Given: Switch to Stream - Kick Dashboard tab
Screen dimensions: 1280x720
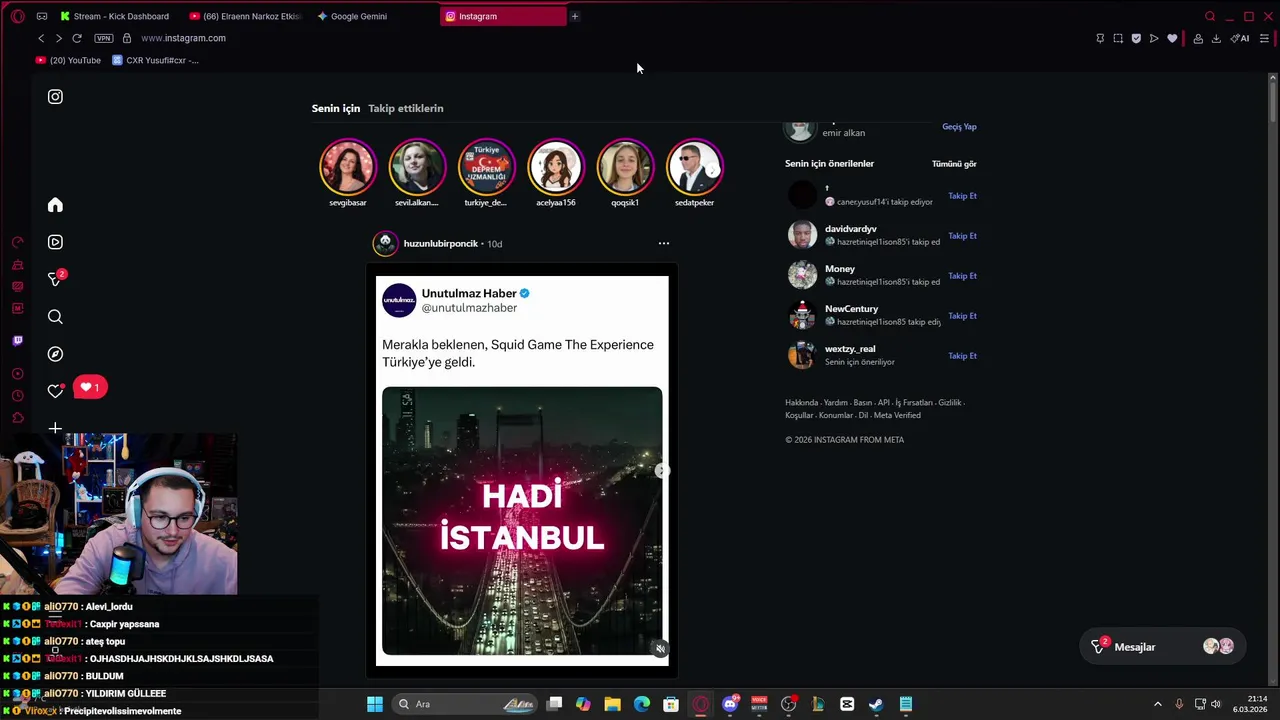Looking at the screenshot, I should pos(114,16).
